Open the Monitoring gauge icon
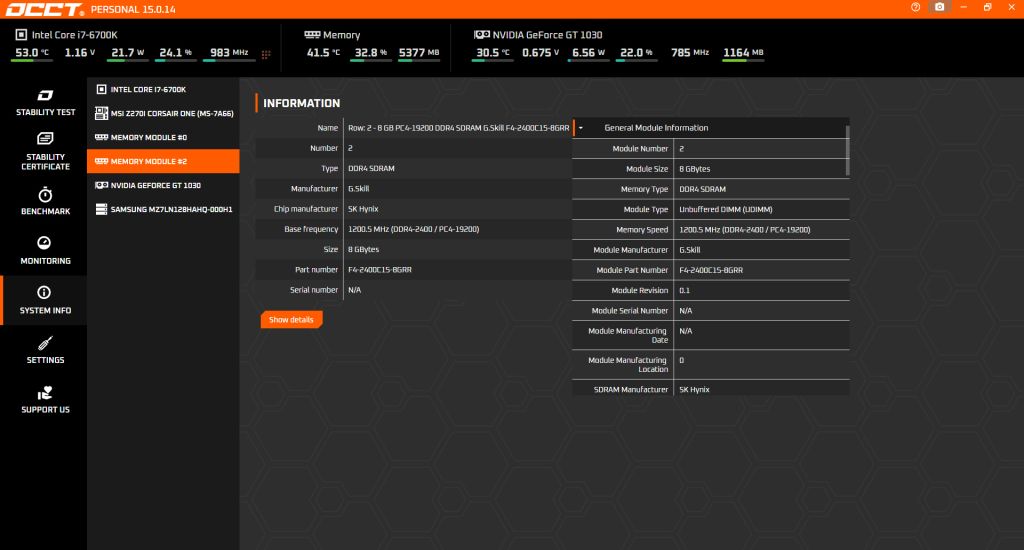Viewport: 1024px width, 550px height. [44, 243]
